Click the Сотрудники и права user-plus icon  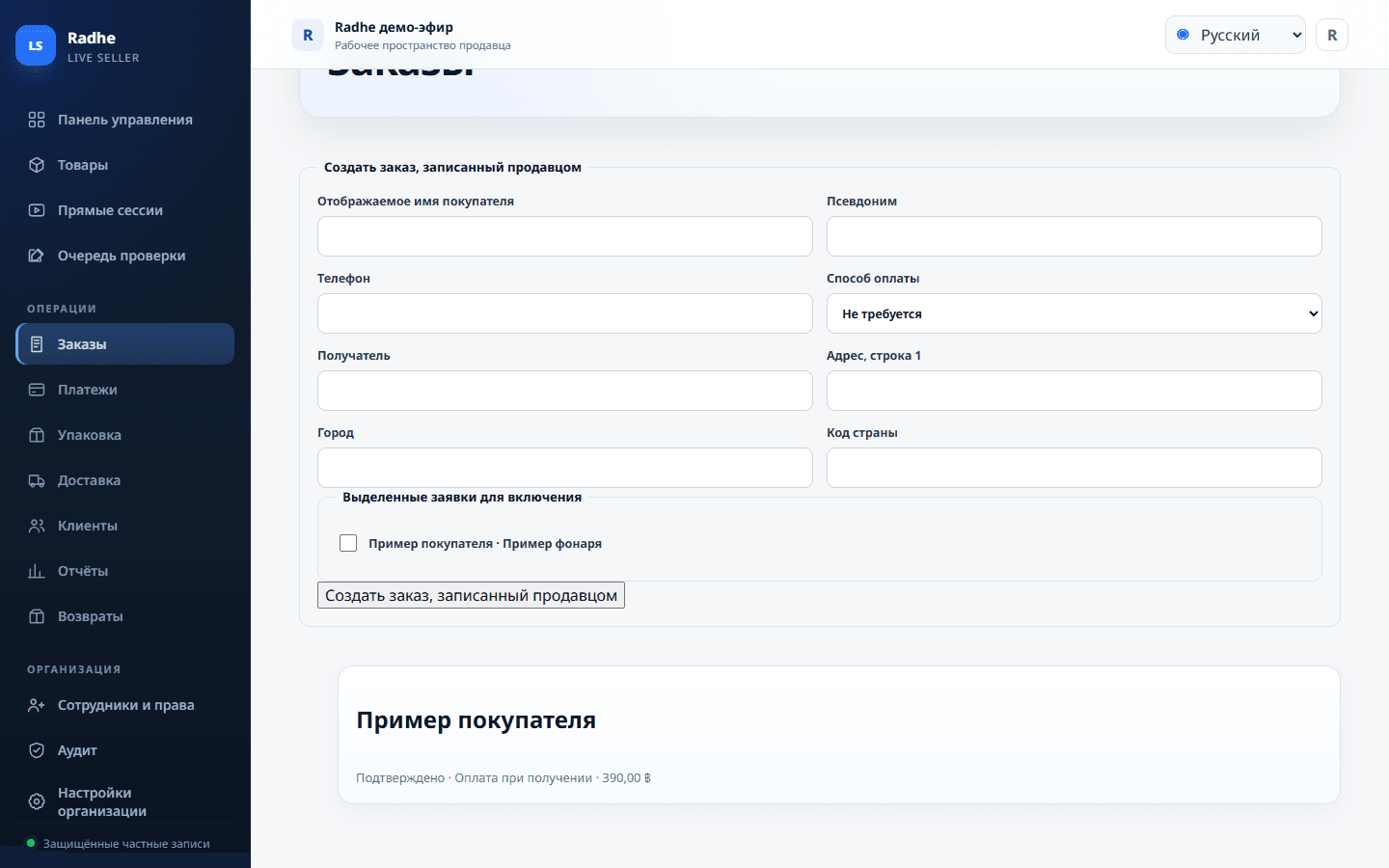coord(37,705)
